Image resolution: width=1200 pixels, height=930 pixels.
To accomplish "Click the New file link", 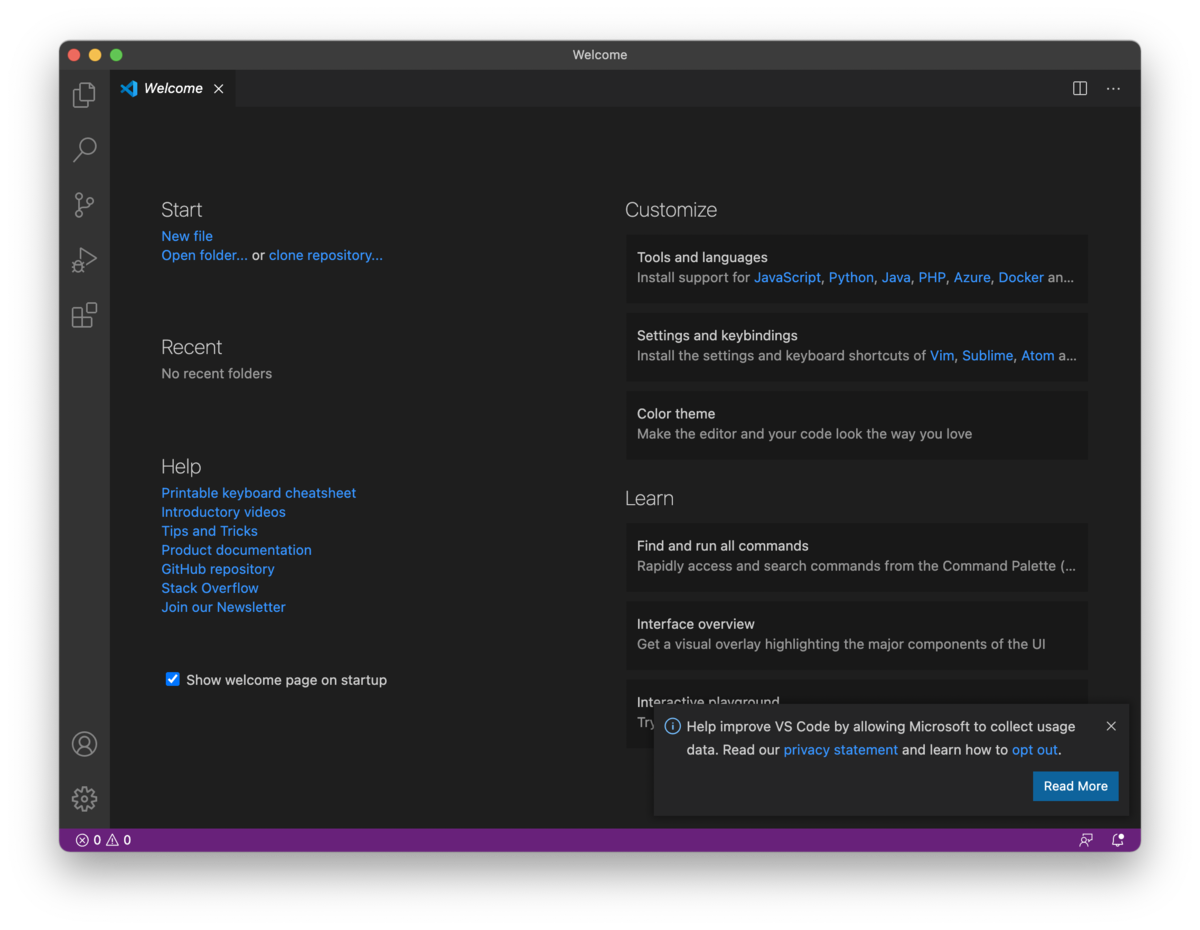I will tap(187, 236).
